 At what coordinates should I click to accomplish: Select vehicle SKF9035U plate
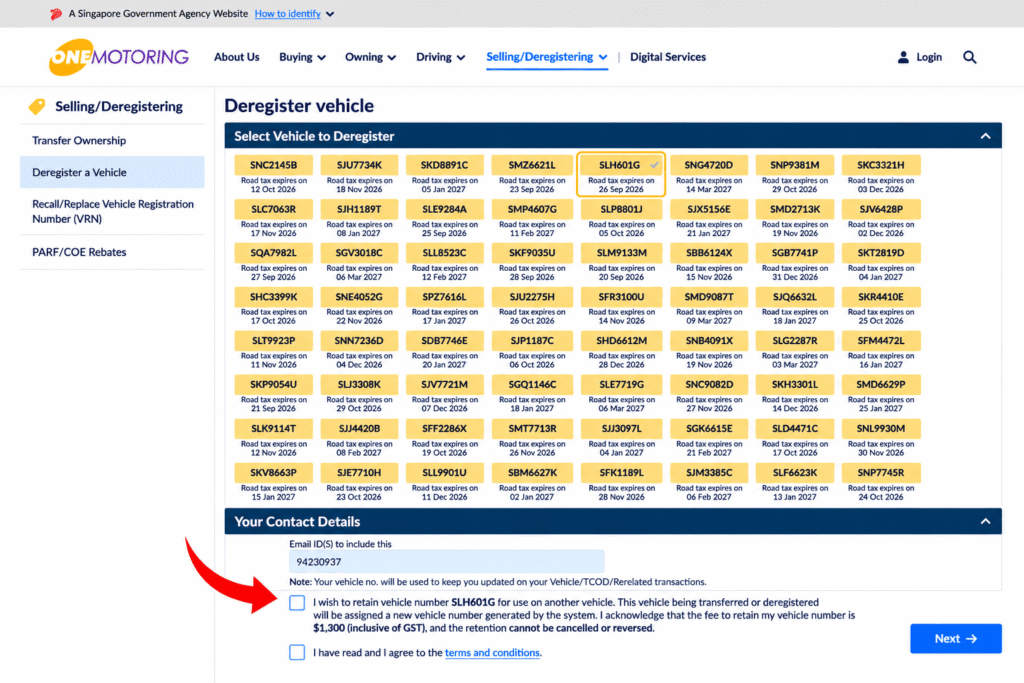(x=532, y=253)
